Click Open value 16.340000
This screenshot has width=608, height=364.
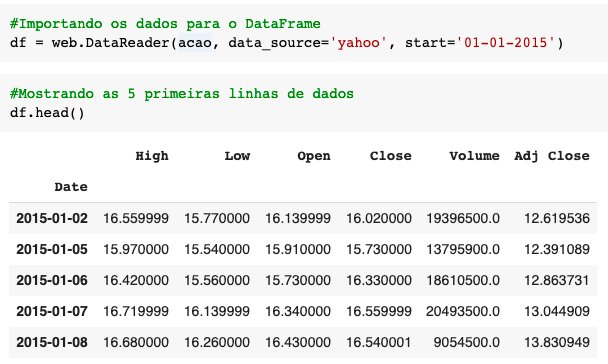click(x=298, y=311)
